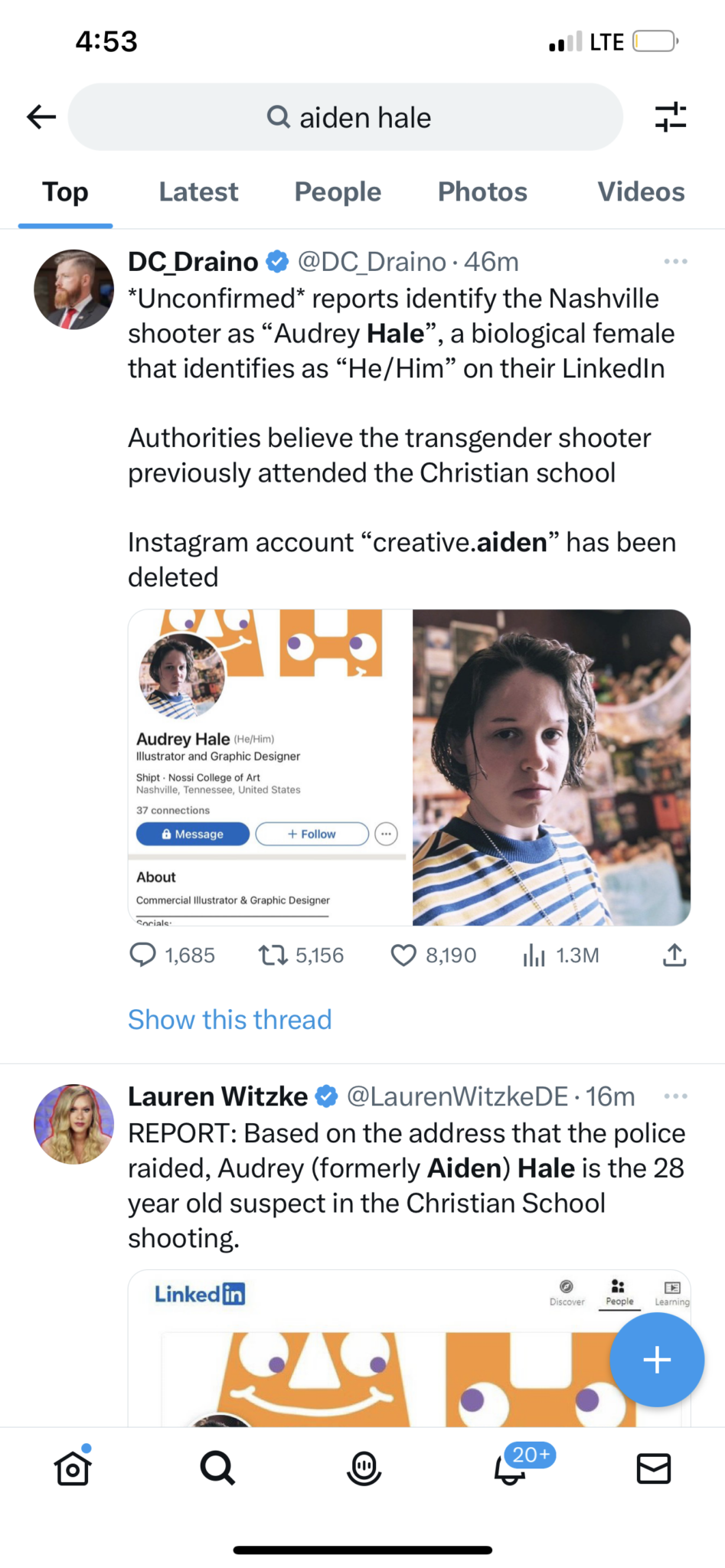Open DC_Draino's profile picture
Screen dimensions: 725x1568
[73, 289]
